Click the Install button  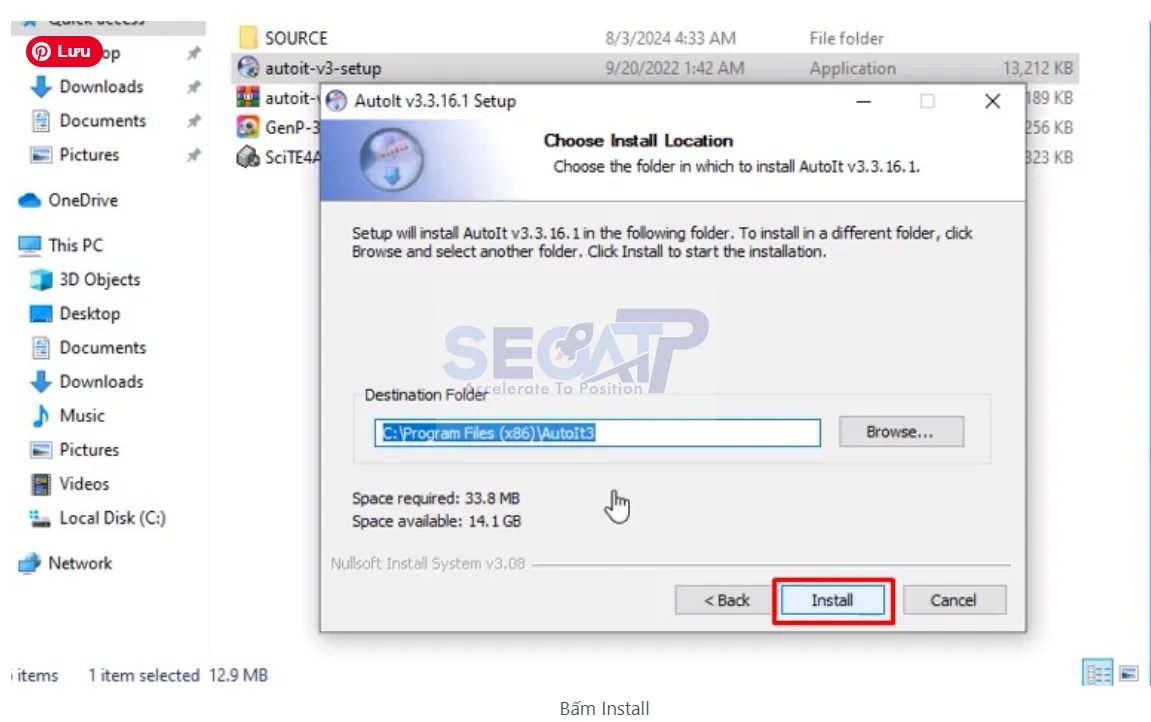click(x=832, y=600)
